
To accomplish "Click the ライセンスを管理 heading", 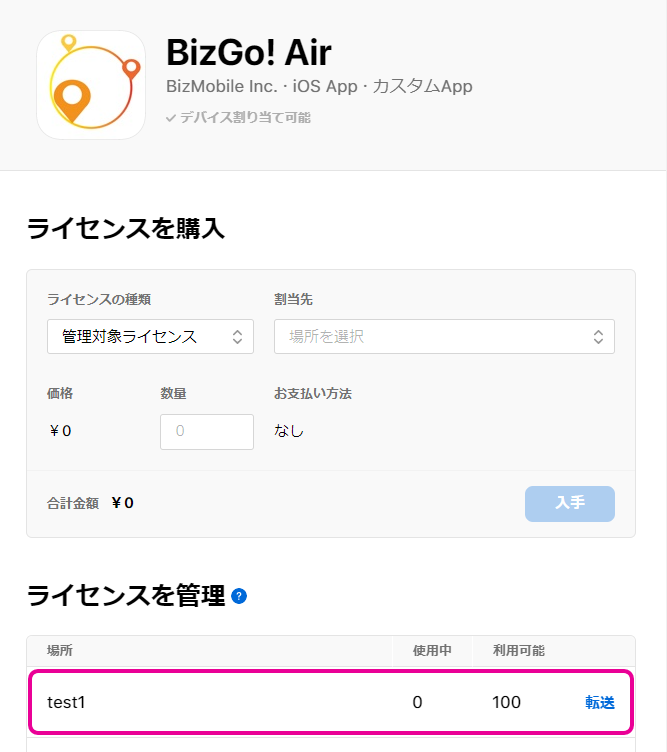I will click(x=125, y=596).
